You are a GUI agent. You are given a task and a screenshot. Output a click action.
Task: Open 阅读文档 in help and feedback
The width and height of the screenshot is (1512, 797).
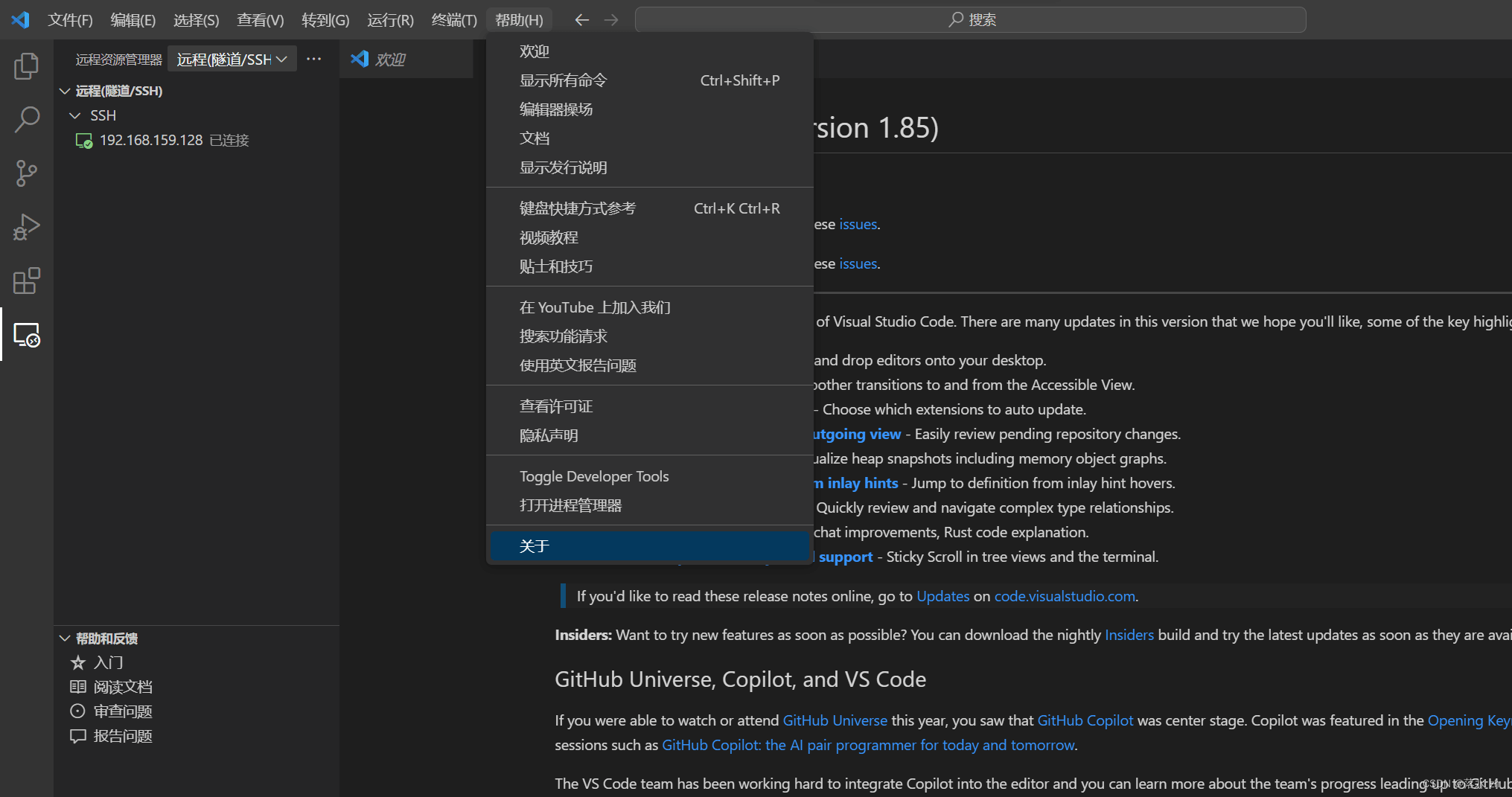point(197,687)
